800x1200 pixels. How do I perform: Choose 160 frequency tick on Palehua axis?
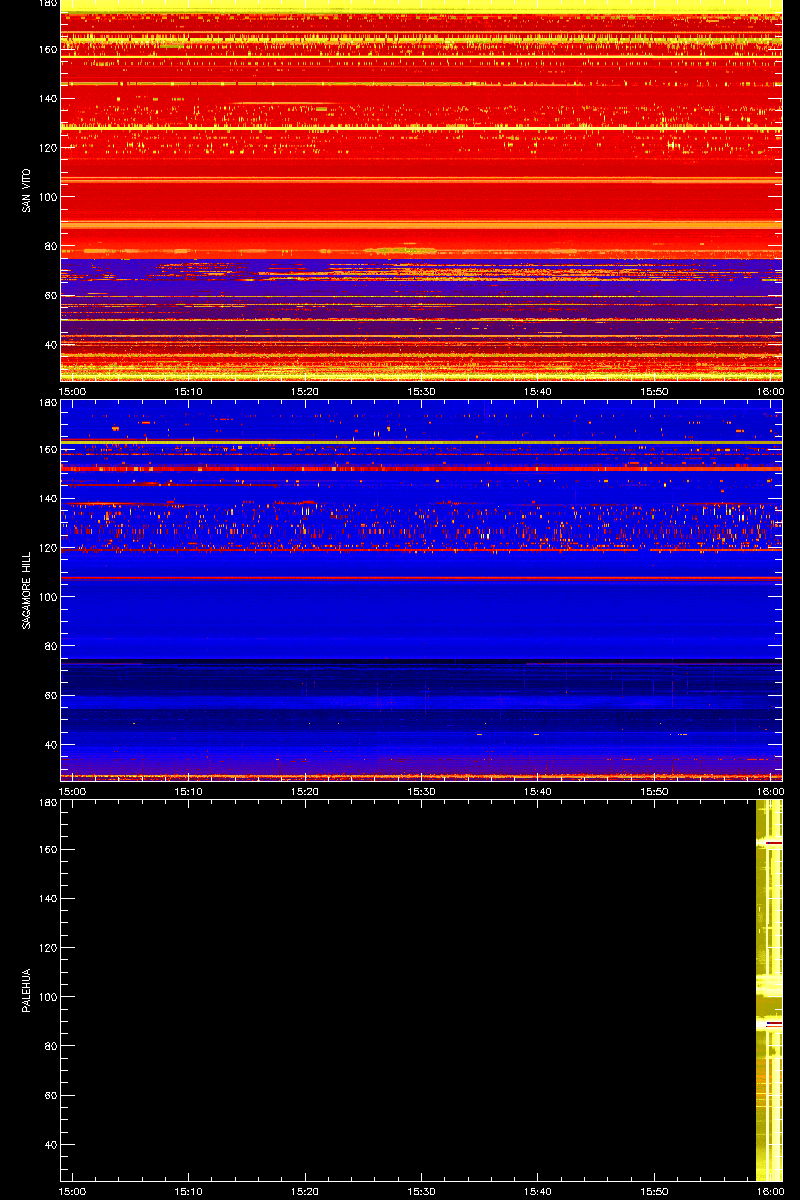pos(47,849)
